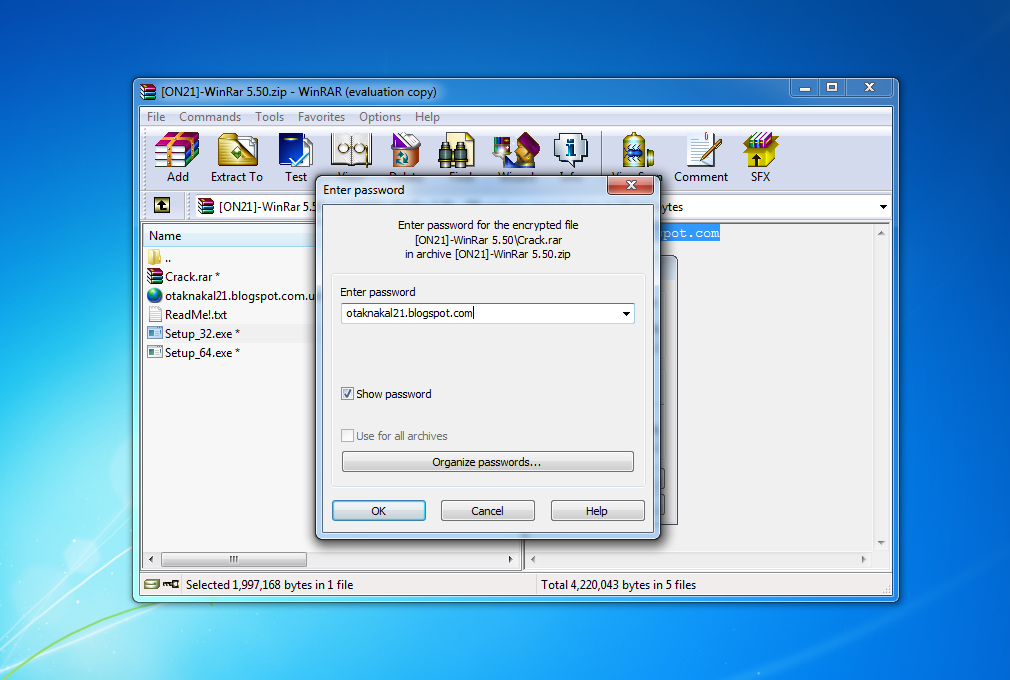Click the Organize passwords button
The height and width of the screenshot is (680, 1010).
pyautogui.click(x=487, y=461)
